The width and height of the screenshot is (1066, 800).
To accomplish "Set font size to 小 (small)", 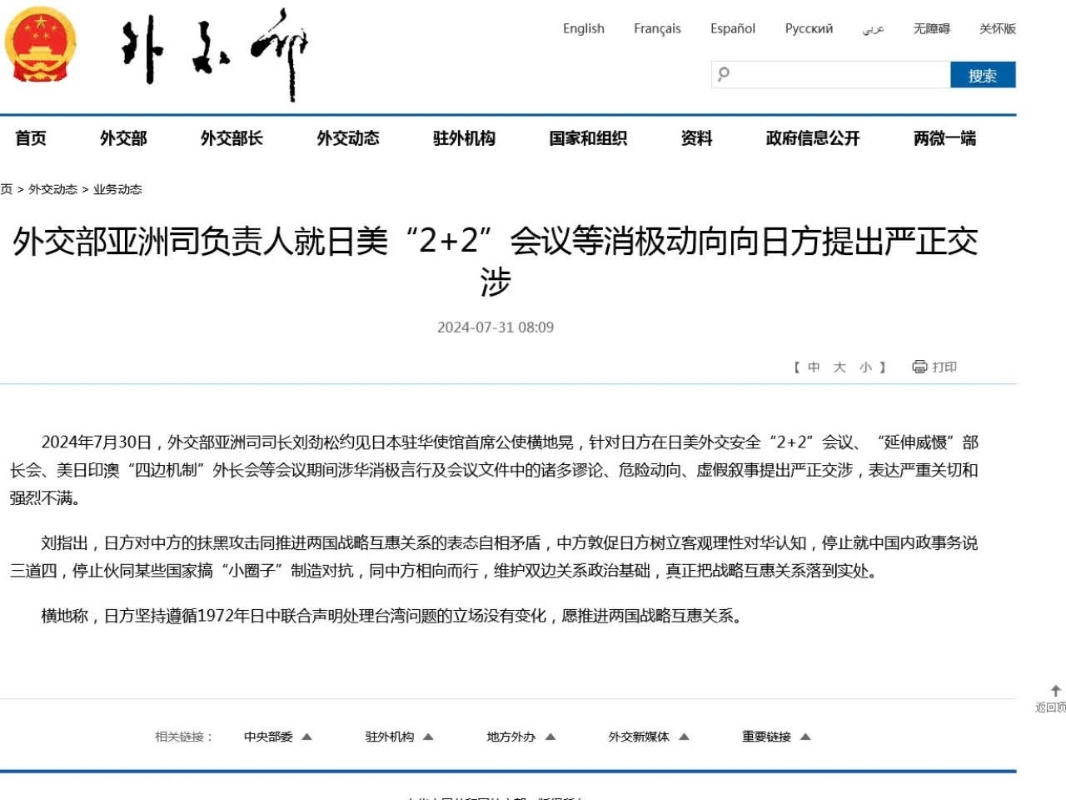I will [865, 367].
